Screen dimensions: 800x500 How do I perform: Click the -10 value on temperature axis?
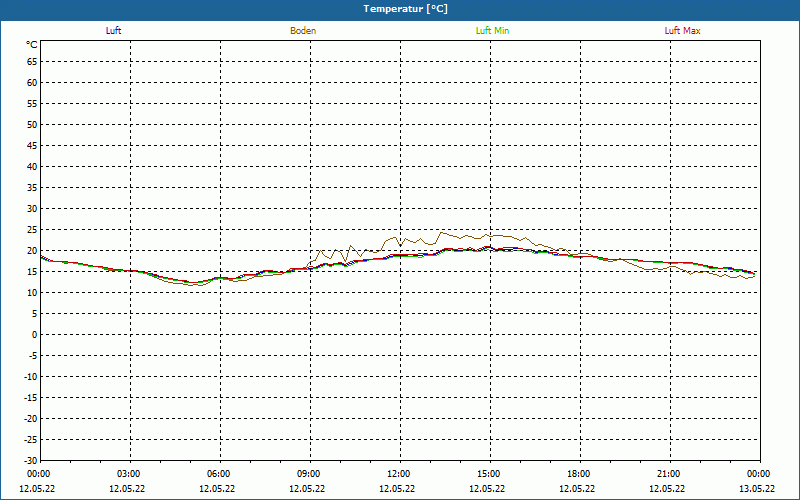(31, 377)
